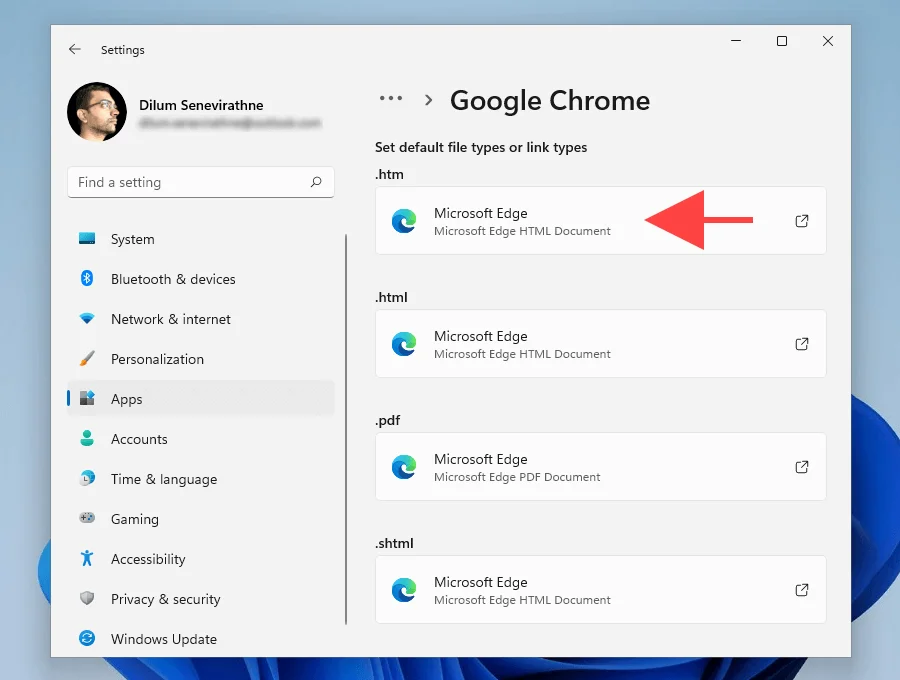Open Bluetooth & devices settings
Image resolution: width=900 pixels, height=680 pixels.
click(x=200, y=279)
